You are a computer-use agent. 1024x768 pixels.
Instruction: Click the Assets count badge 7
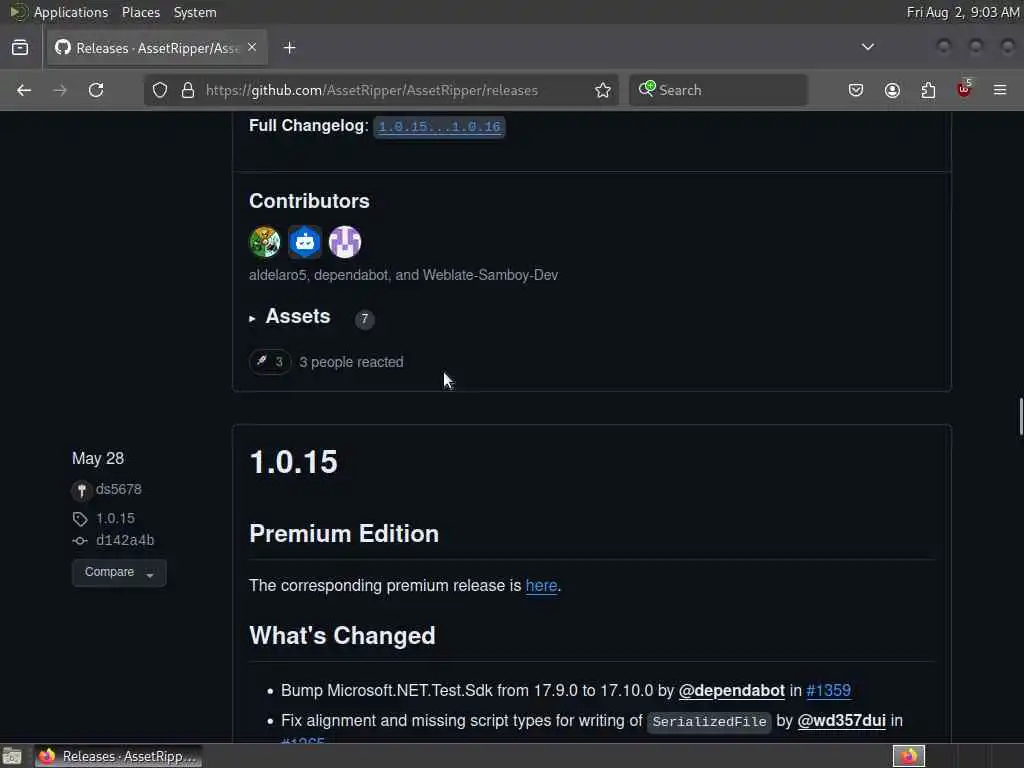(x=364, y=319)
